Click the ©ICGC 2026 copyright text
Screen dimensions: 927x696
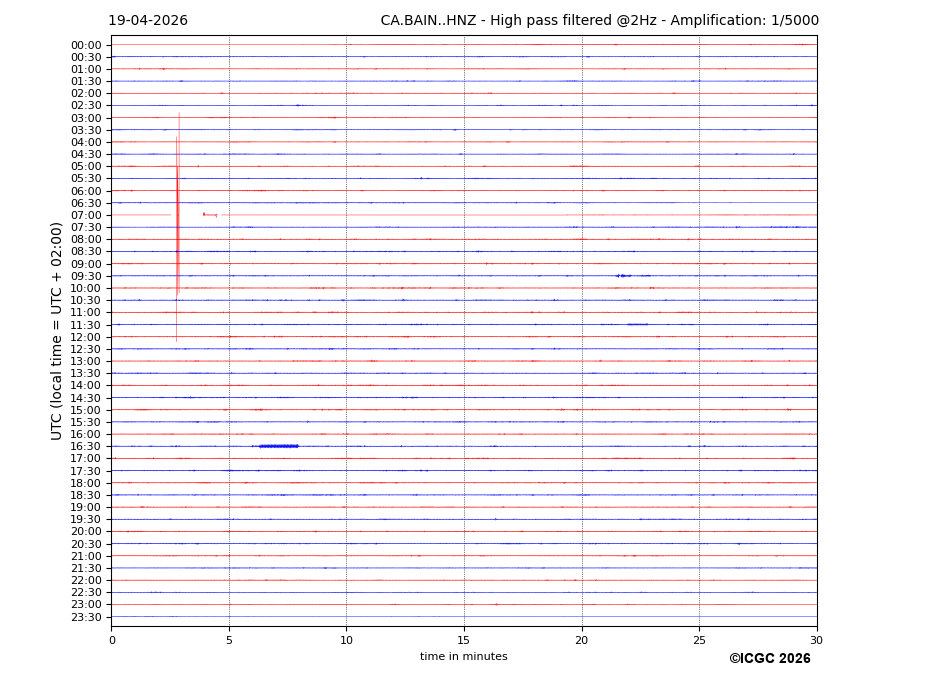(x=769, y=659)
